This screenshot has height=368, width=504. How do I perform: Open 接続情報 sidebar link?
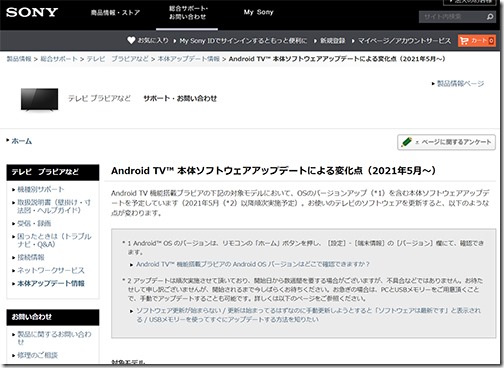point(31,257)
